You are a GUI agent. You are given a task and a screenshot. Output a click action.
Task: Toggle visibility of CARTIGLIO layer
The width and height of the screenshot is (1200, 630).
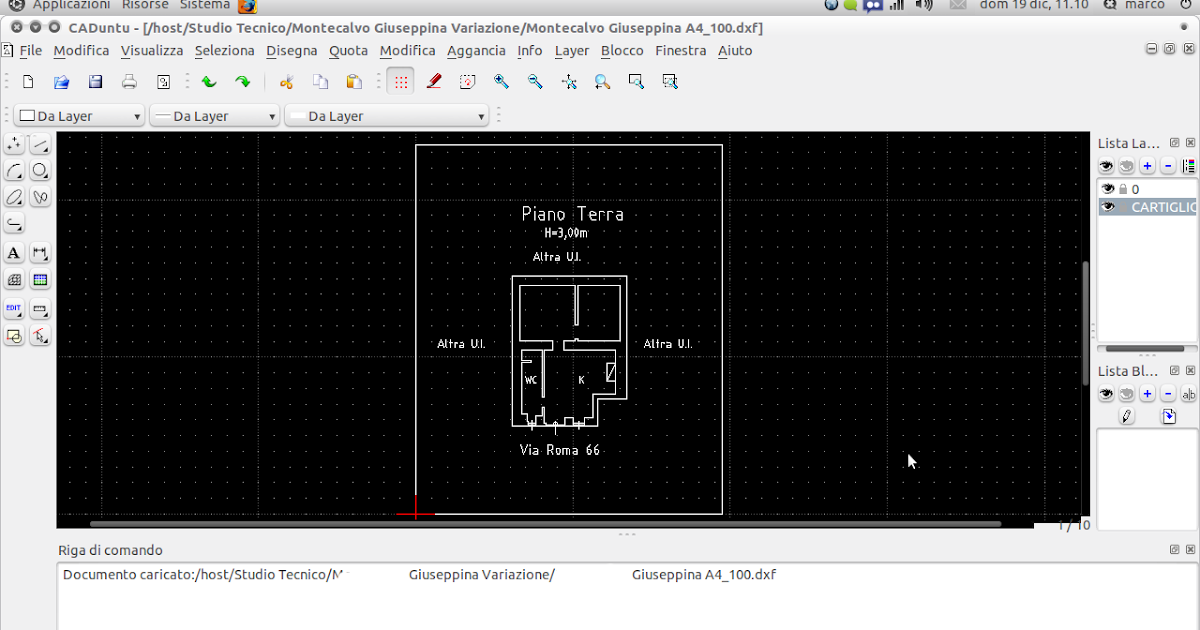(x=1108, y=207)
